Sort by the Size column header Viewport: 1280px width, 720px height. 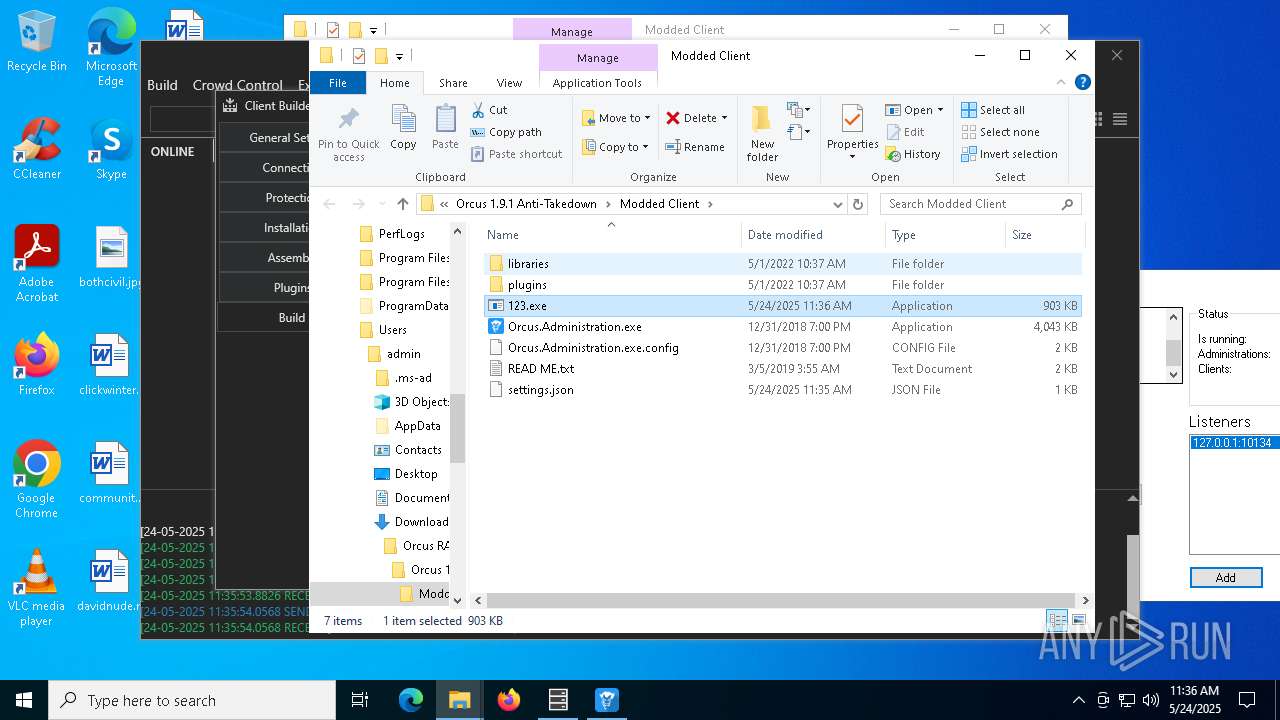point(1043,235)
